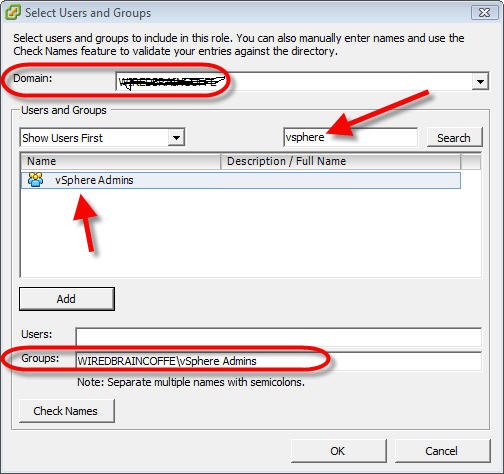This screenshot has height=474, width=504.
Task: Sort by Description / Full Name column
Action: click(341, 161)
